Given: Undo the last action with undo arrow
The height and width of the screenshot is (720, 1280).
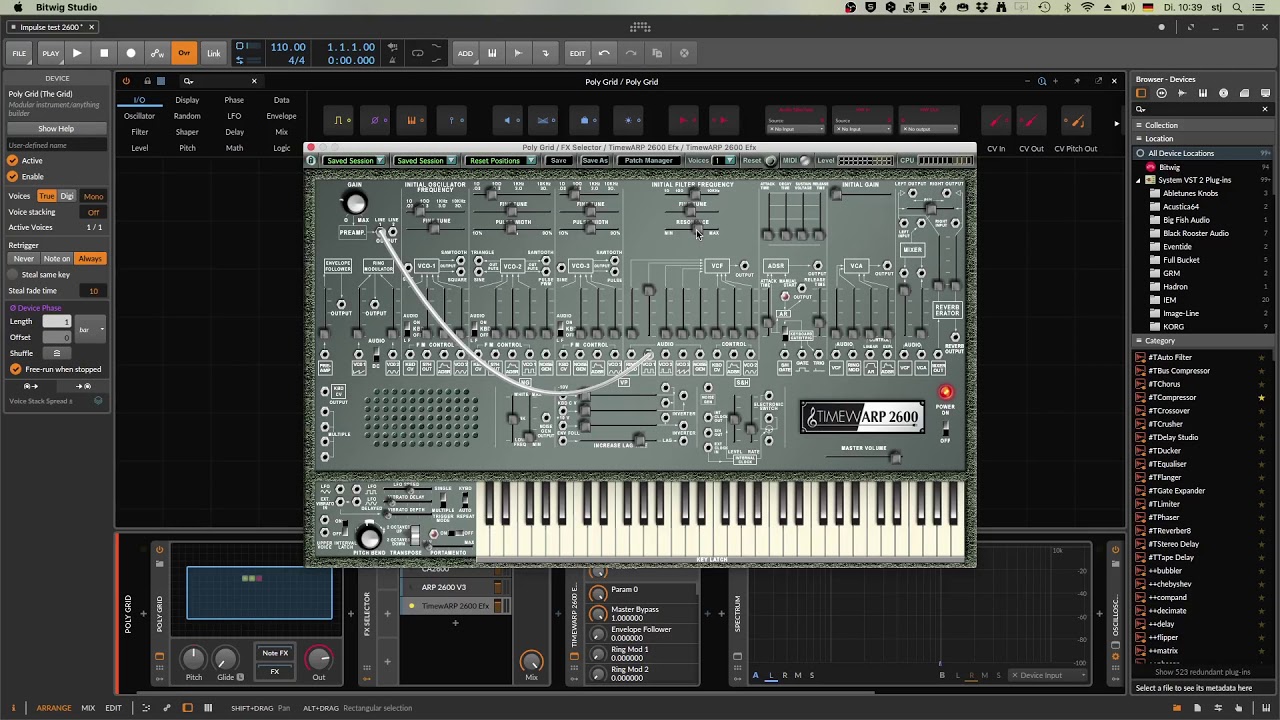Looking at the screenshot, I should pyautogui.click(x=604, y=53).
